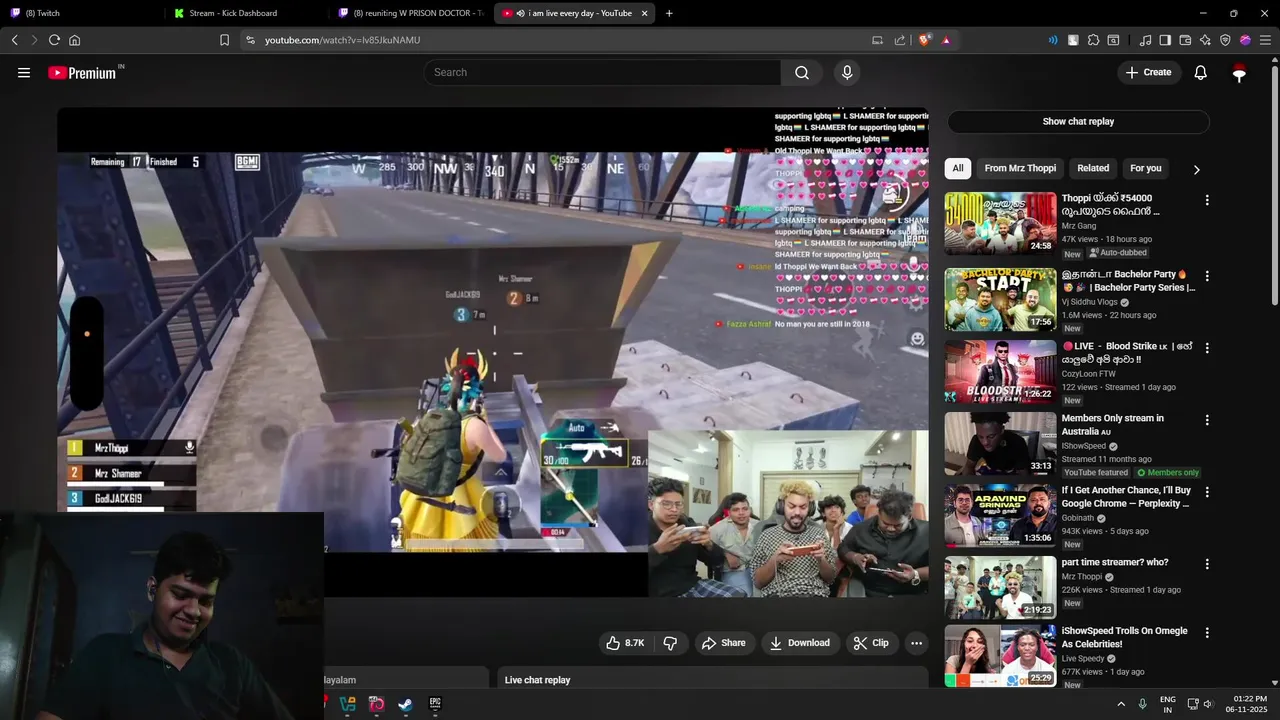Viewport: 1280px width, 720px height.
Task: Open YouTube notifications bell
Action: pyautogui.click(x=1201, y=72)
